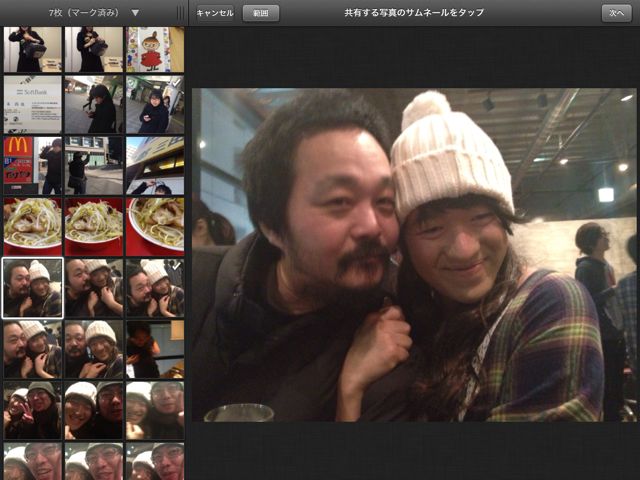Tap the large preview photo
The image size is (640, 480).
click(x=414, y=255)
